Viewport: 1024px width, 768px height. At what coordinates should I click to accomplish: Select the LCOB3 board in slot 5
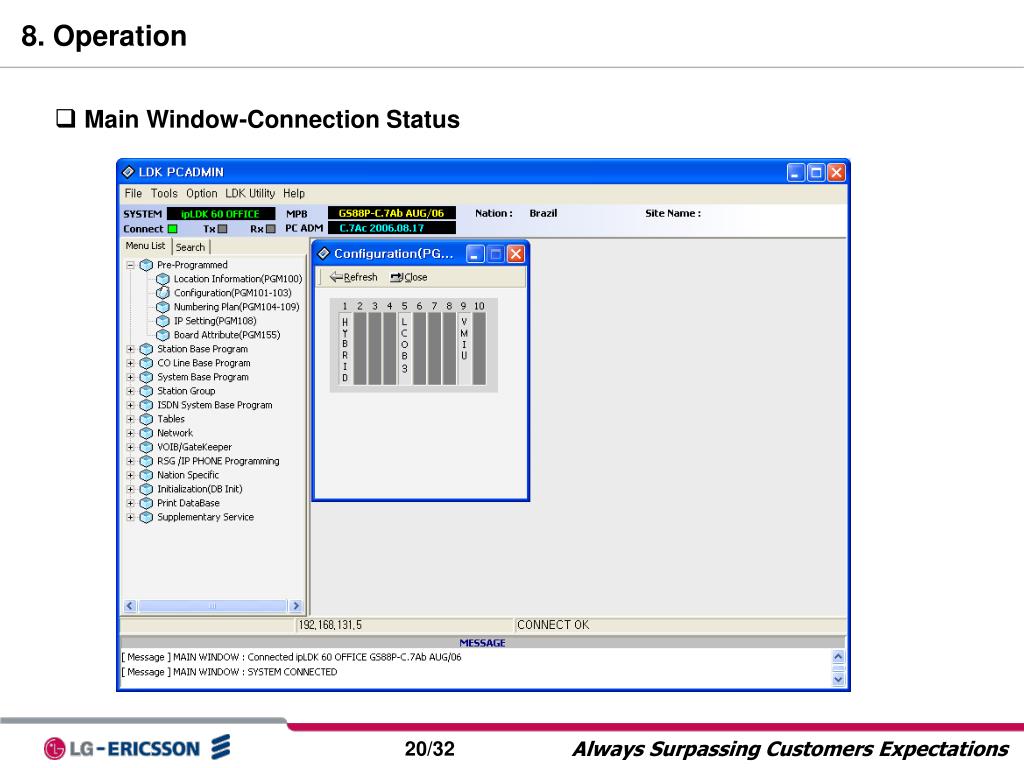[x=404, y=349]
